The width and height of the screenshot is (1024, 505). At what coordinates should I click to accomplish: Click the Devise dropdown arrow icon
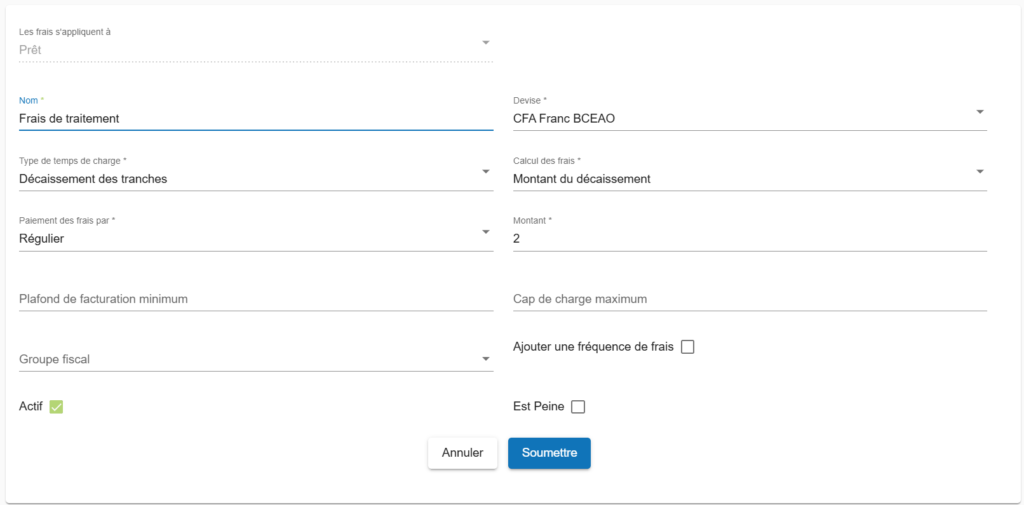tap(979, 112)
